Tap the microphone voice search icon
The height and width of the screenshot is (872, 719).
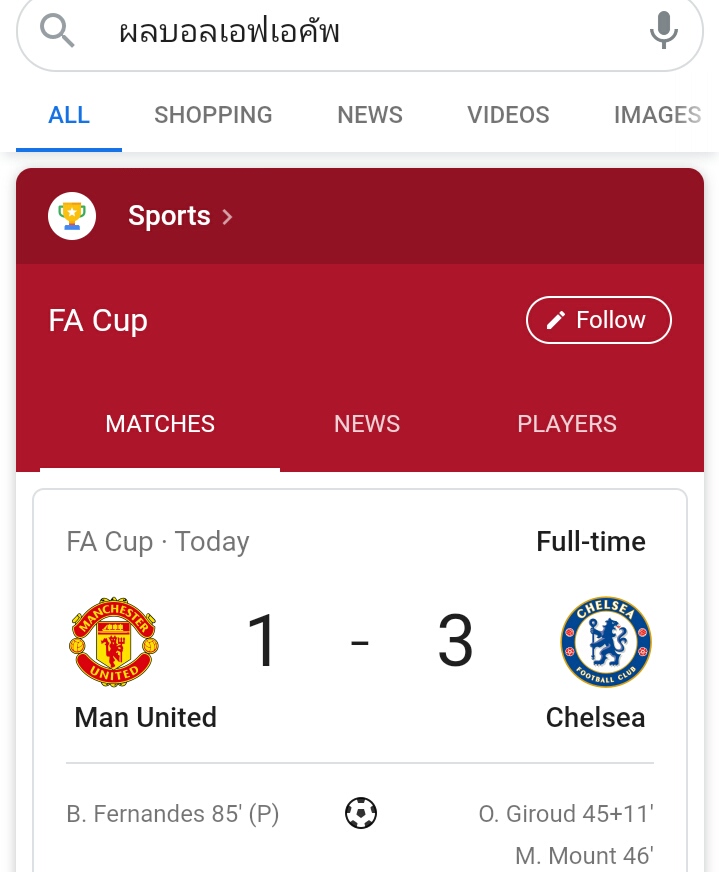[x=663, y=31]
